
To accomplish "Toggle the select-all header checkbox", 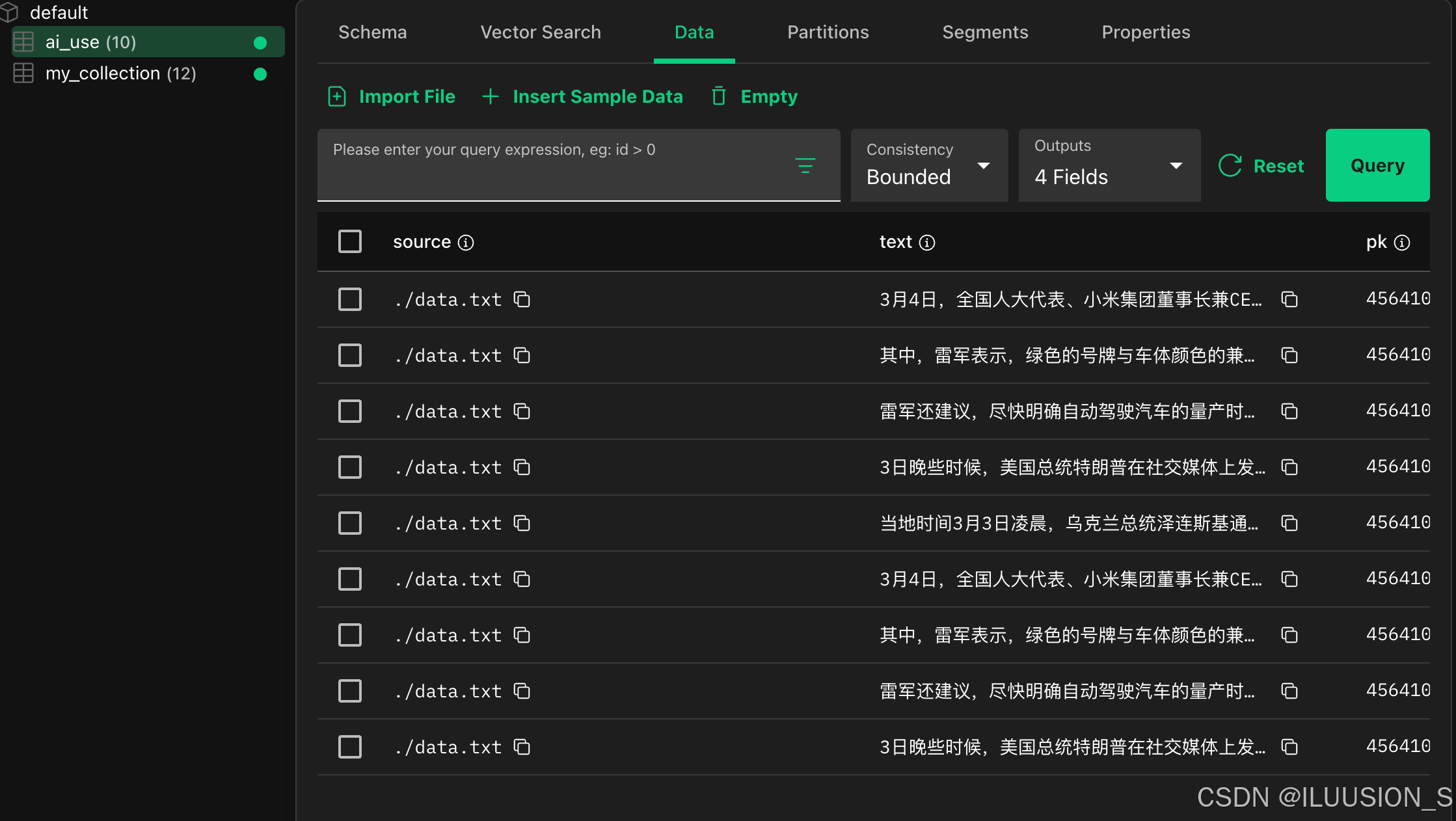I will pyautogui.click(x=350, y=242).
